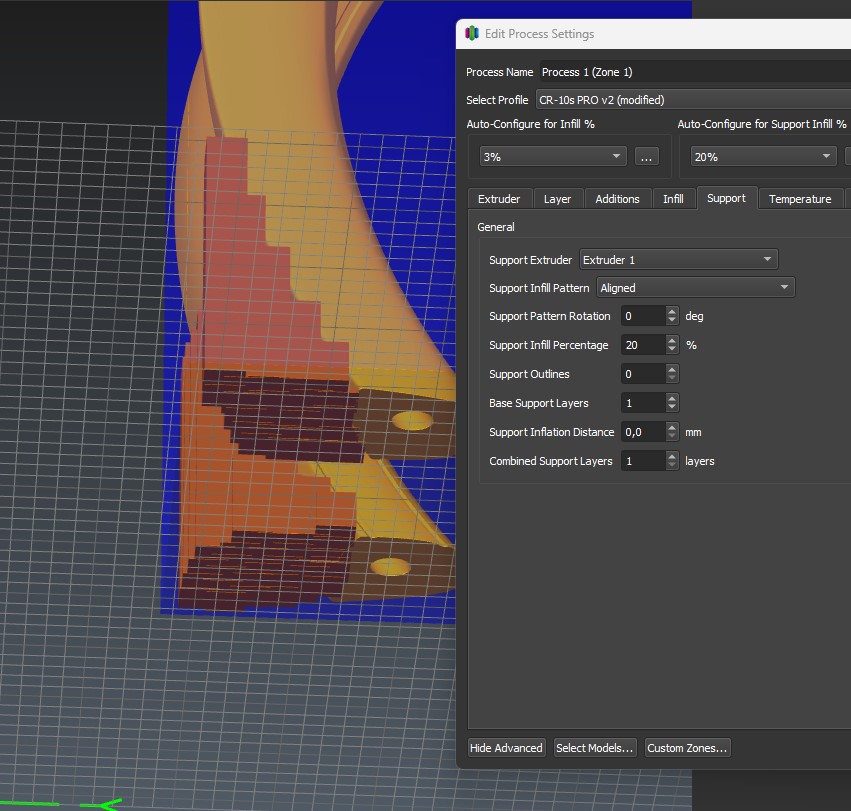Increase Combined Support Layers with up arrow

click(672, 457)
